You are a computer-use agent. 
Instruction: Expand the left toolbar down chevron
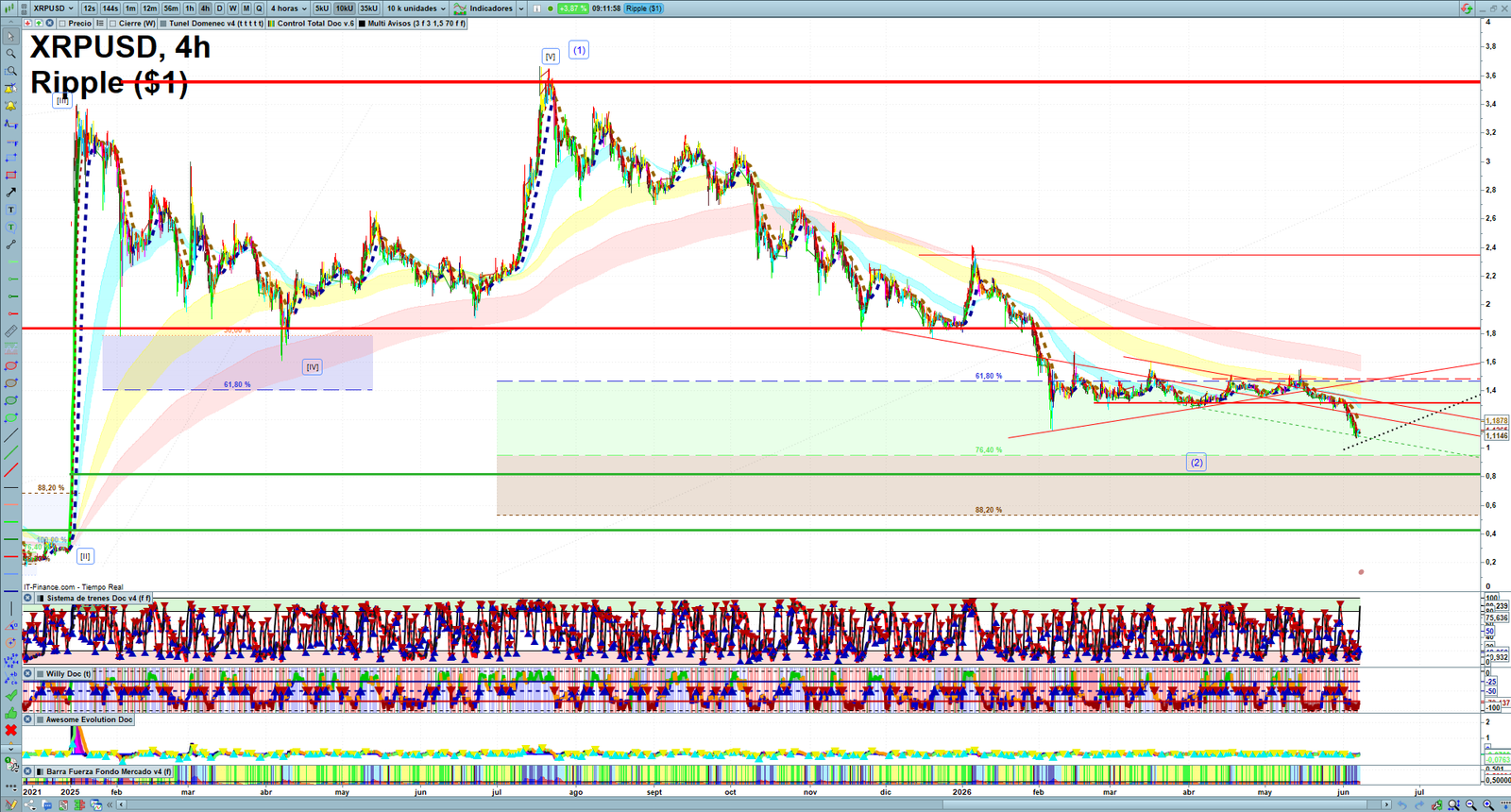(10, 748)
